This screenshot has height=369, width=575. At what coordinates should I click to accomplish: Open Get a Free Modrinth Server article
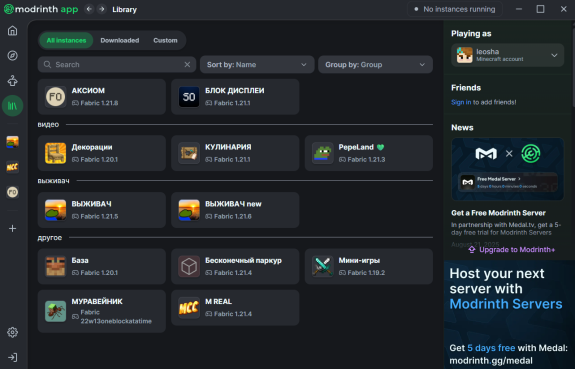click(498, 213)
